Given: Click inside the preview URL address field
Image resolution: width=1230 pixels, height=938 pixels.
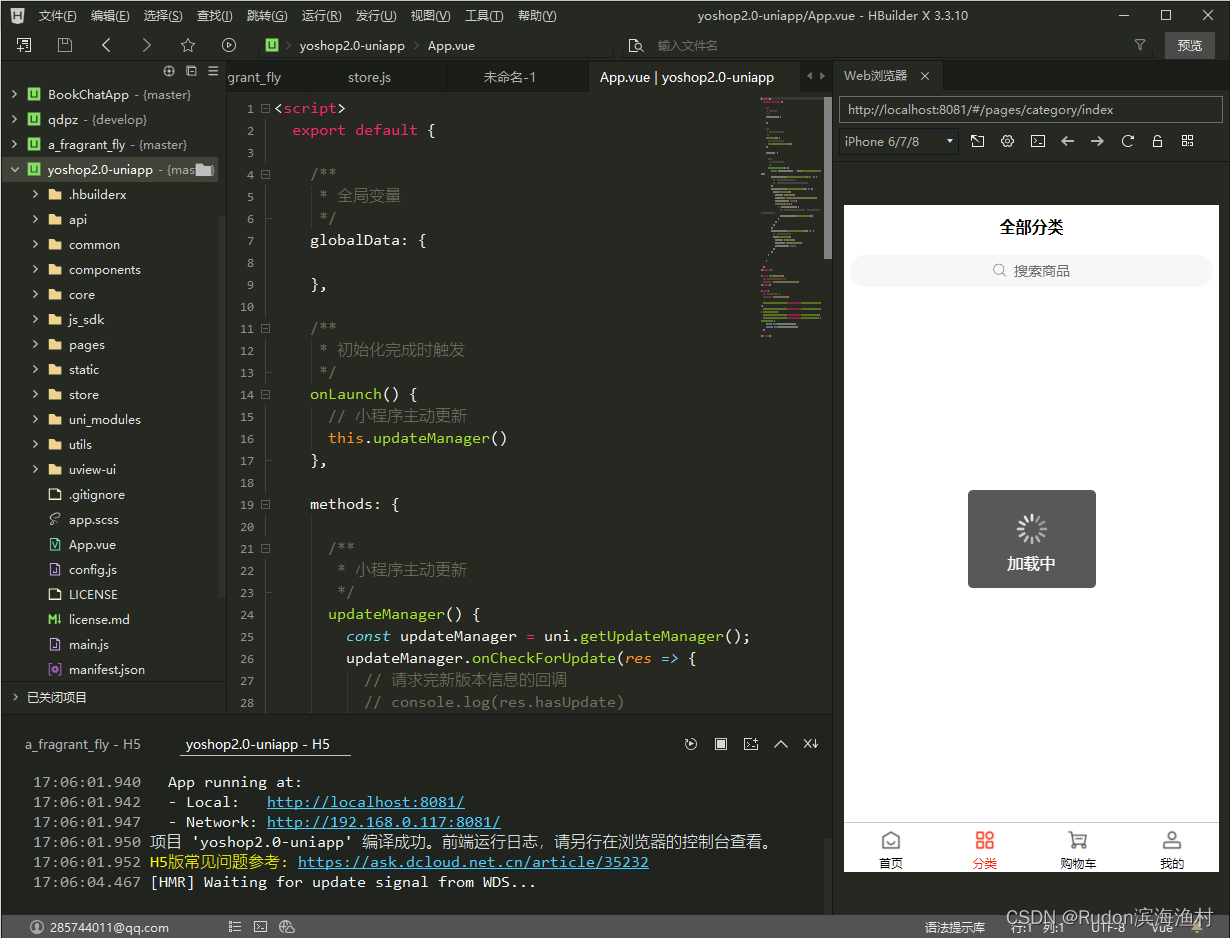Looking at the screenshot, I should (x=1030, y=109).
